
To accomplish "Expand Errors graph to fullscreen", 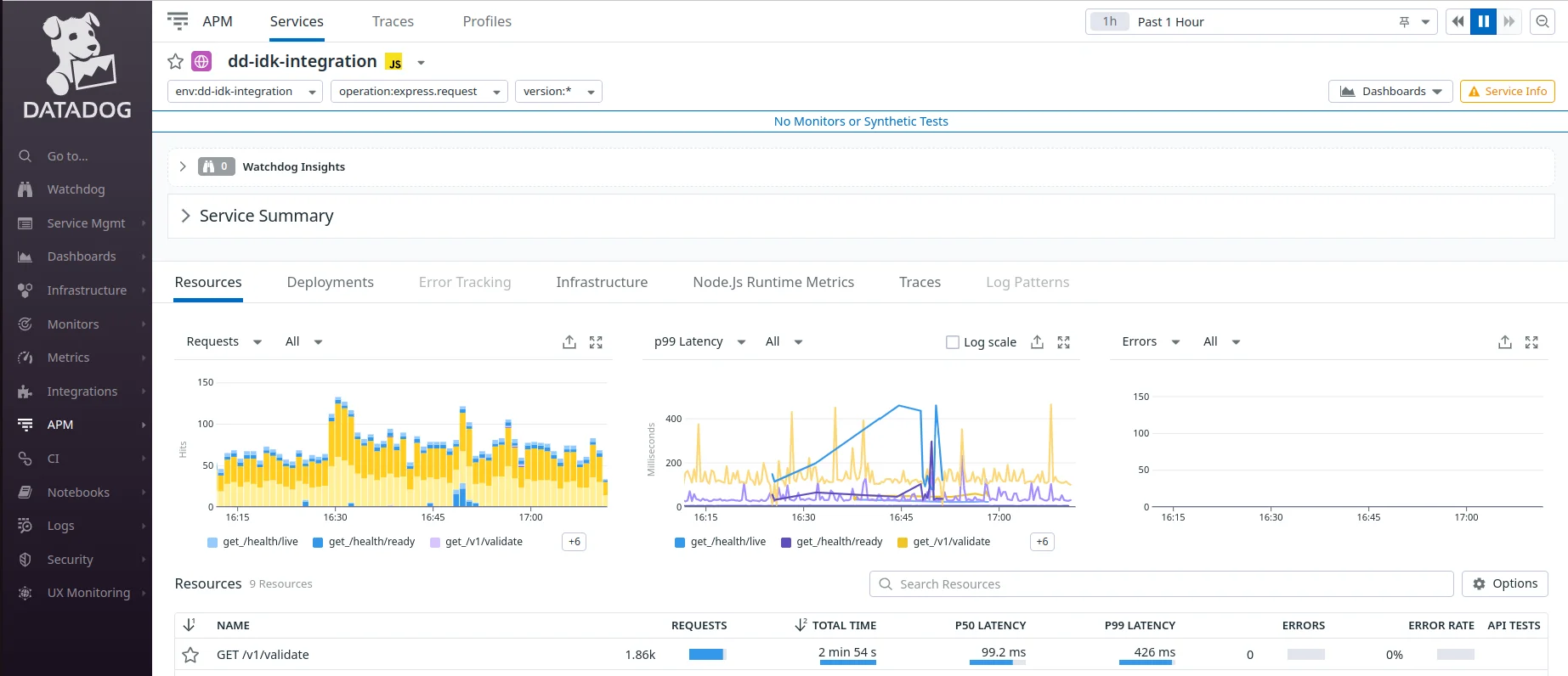I will (x=1531, y=342).
